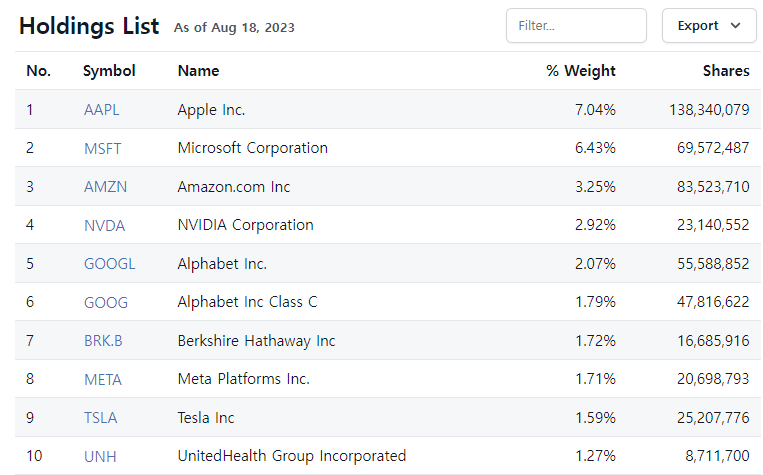The width and height of the screenshot is (763, 475).
Task: Open the GOOG ticker link
Action: point(105,302)
